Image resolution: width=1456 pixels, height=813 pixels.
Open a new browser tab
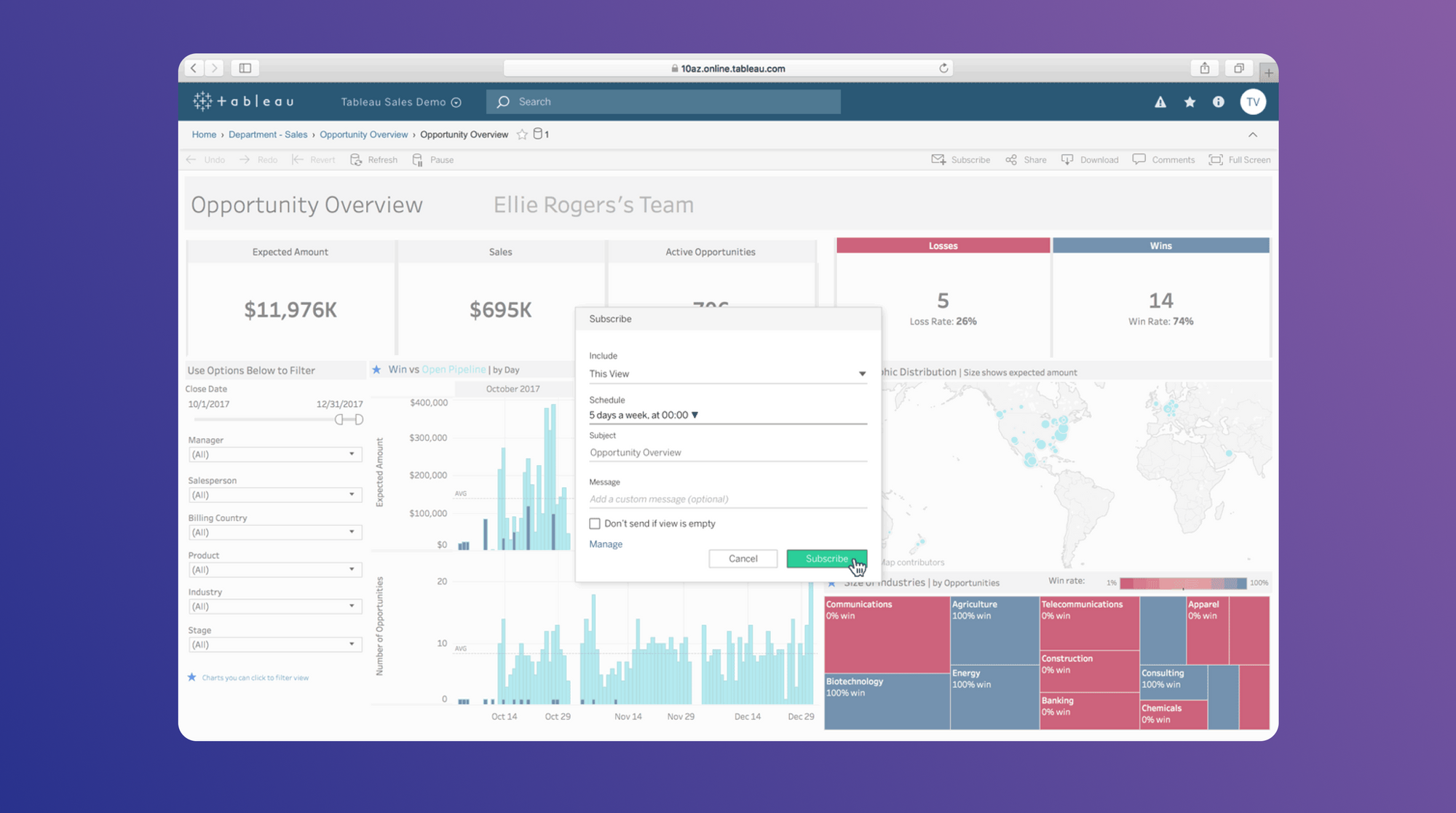1269,73
